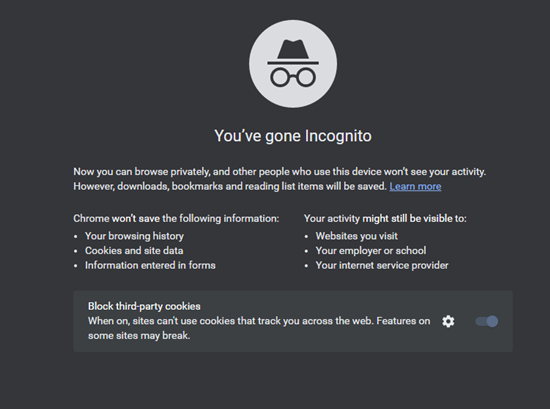Image resolution: width=550 pixels, height=409 pixels.
Task: Click the "Your activity might still be visible to" heading
Action: pos(385,219)
